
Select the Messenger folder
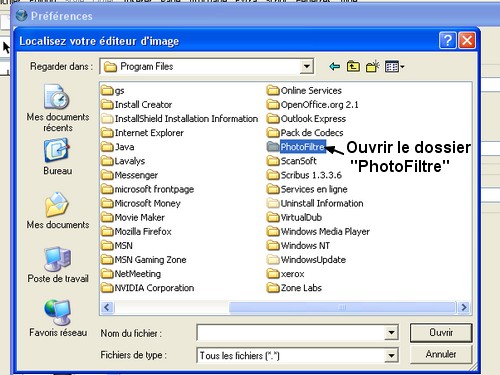(x=130, y=175)
